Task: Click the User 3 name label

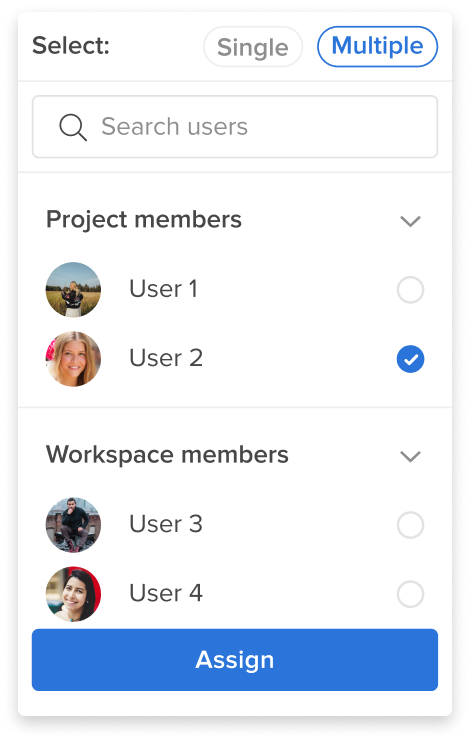Action: pyautogui.click(x=166, y=524)
